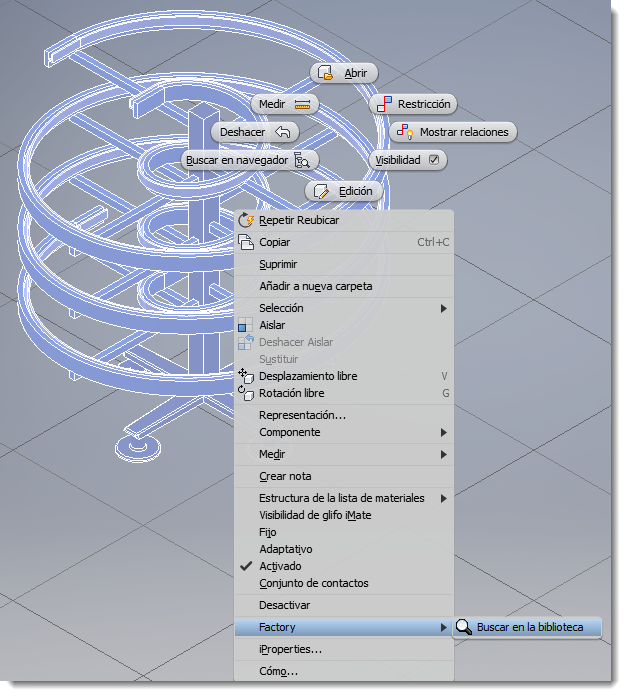Click the Repetir Reubicar text
Screen dimensions: 626x696
[x=299, y=220]
